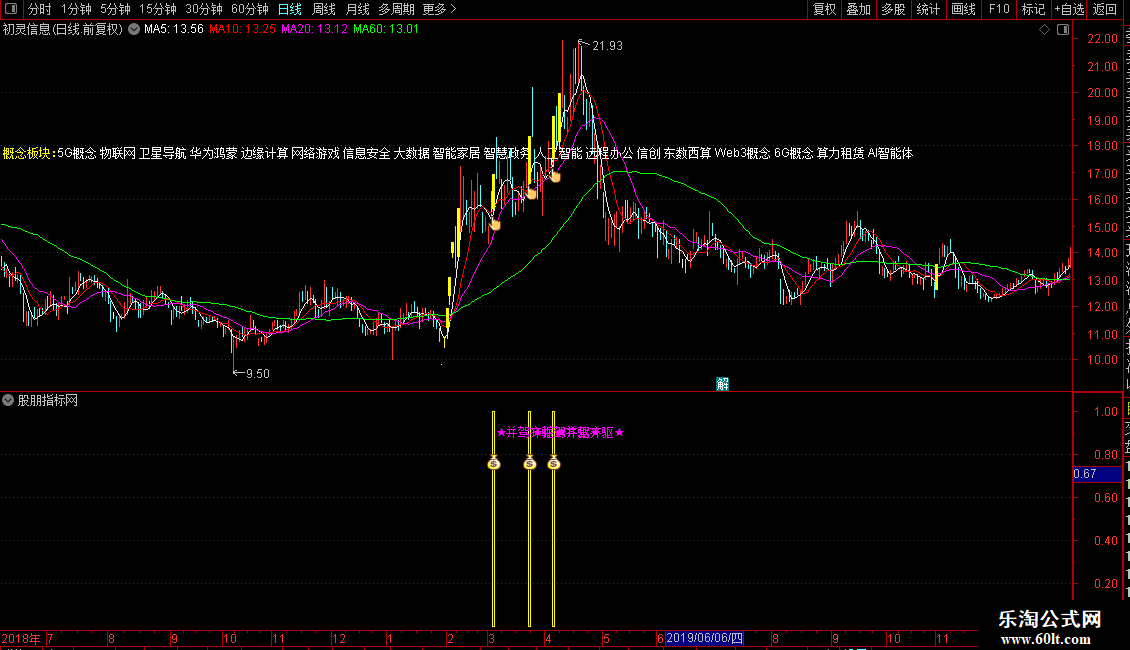Toggle the side panel icon at chart top-right
Viewport: 1130px width, 650px height.
coord(1063,30)
